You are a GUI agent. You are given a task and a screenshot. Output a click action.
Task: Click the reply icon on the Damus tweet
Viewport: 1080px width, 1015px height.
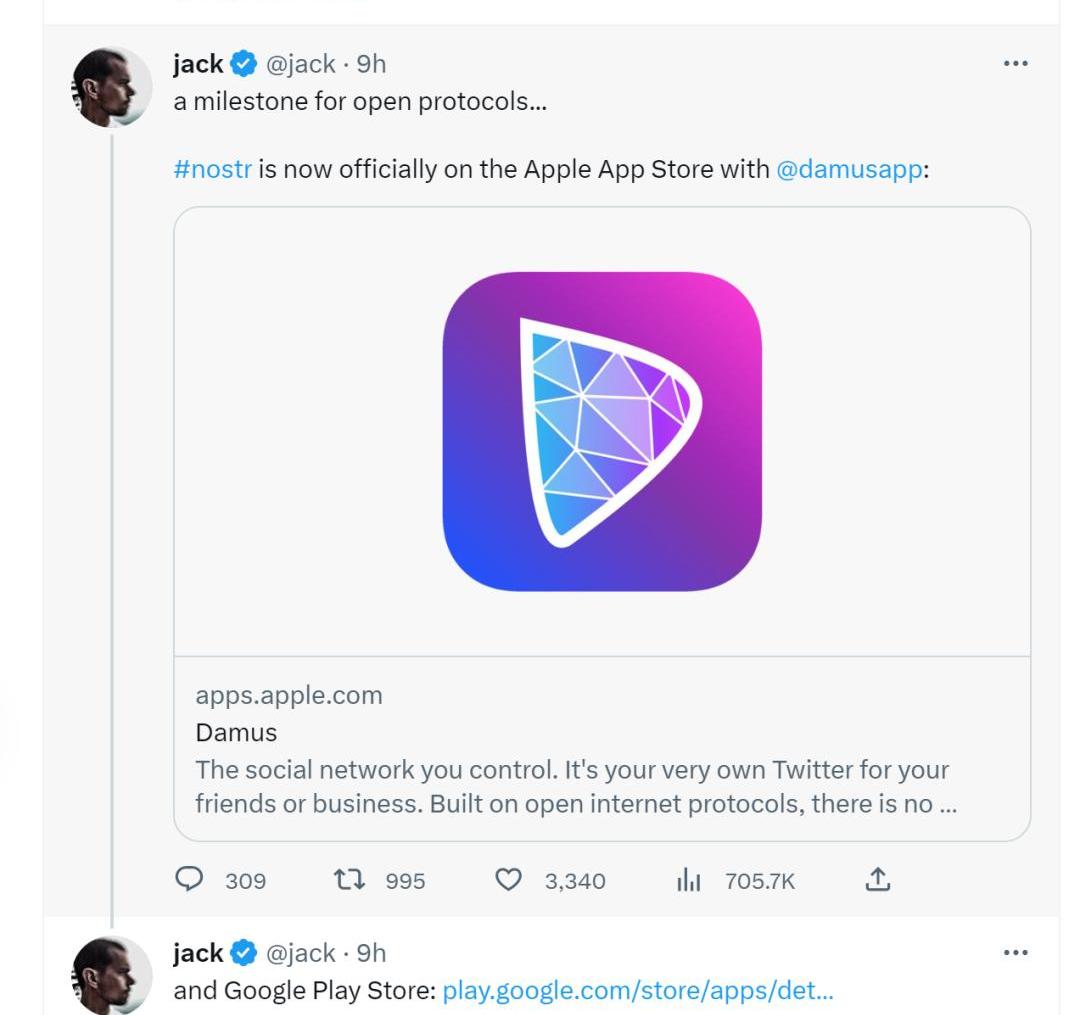coord(189,879)
